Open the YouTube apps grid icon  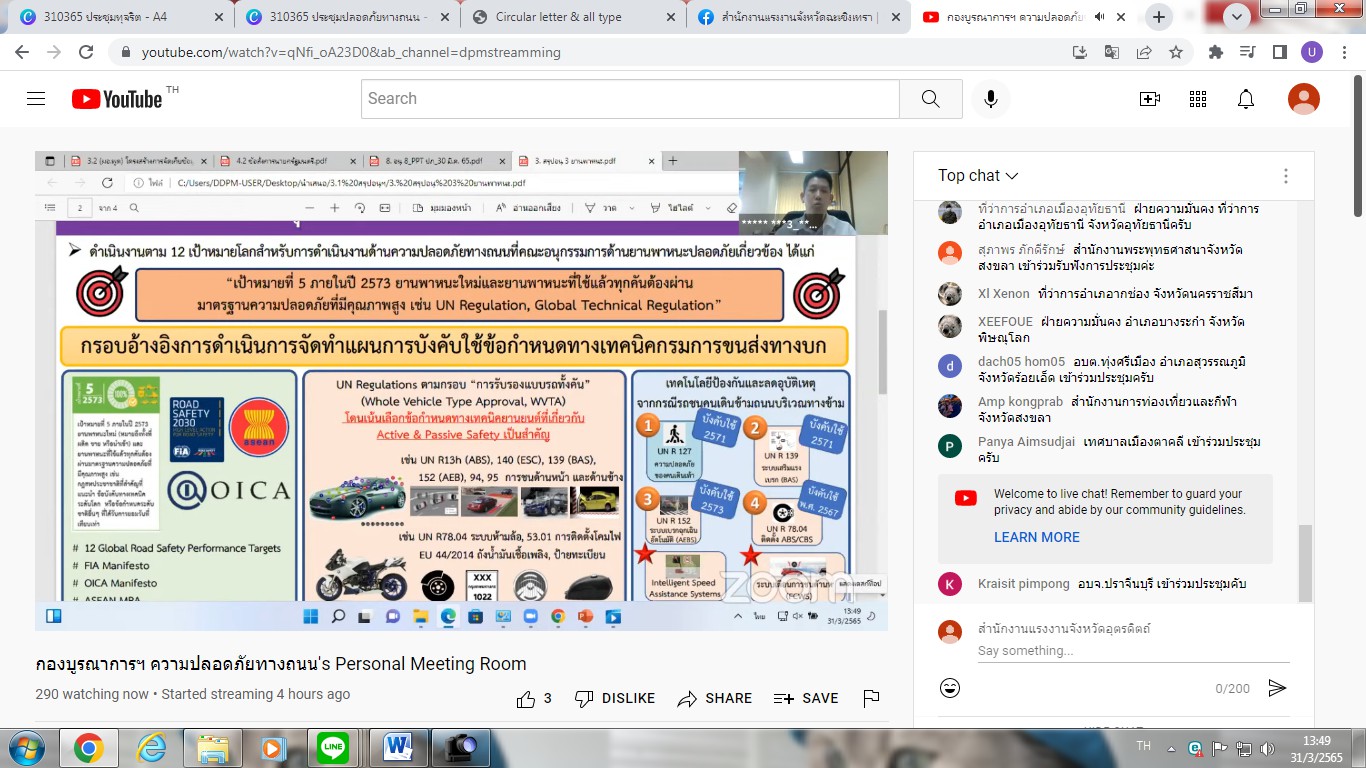tap(1198, 98)
